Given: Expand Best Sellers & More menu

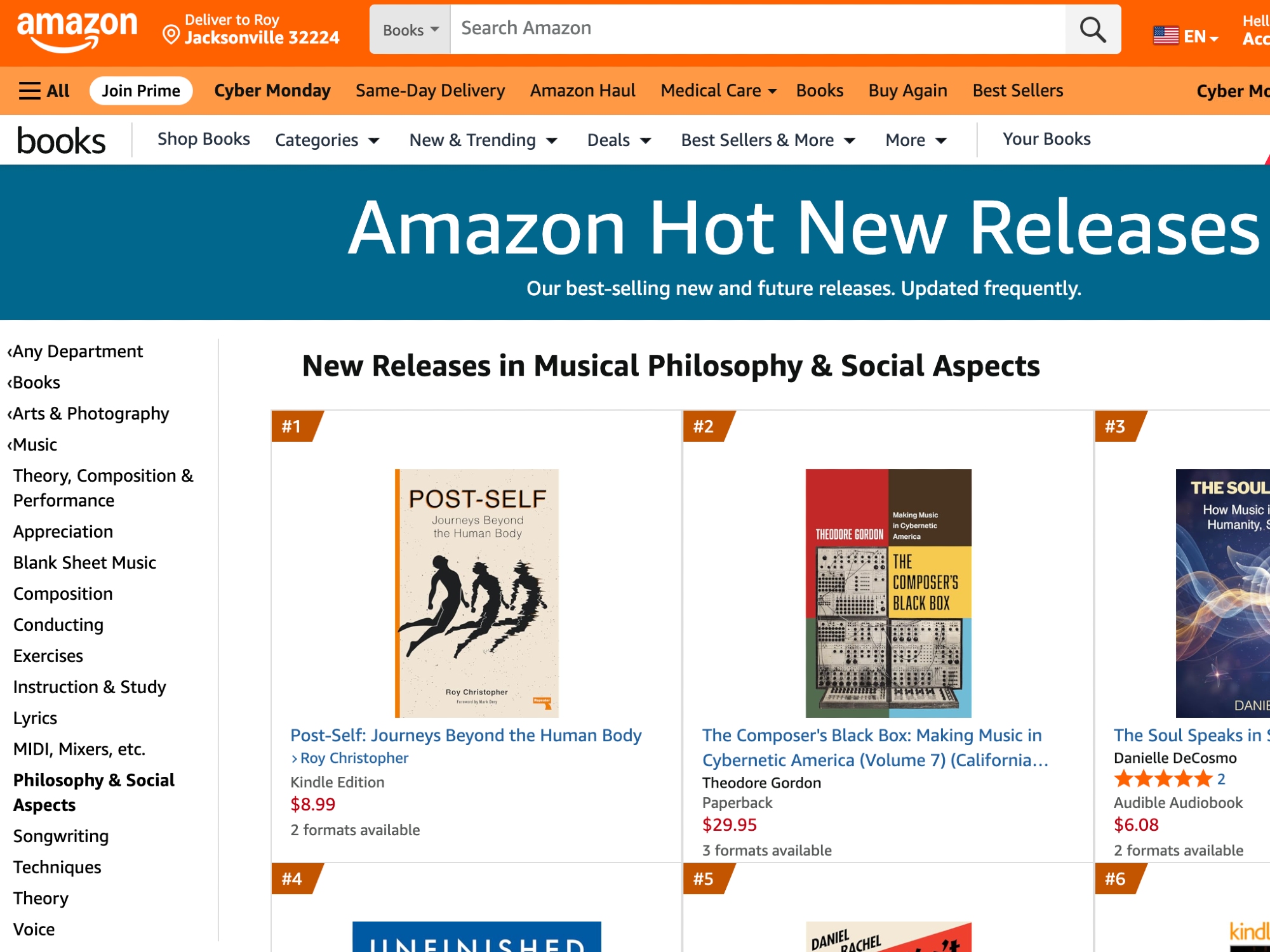Looking at the screenshot, I should pyautogui.click(x=768, y=140).
